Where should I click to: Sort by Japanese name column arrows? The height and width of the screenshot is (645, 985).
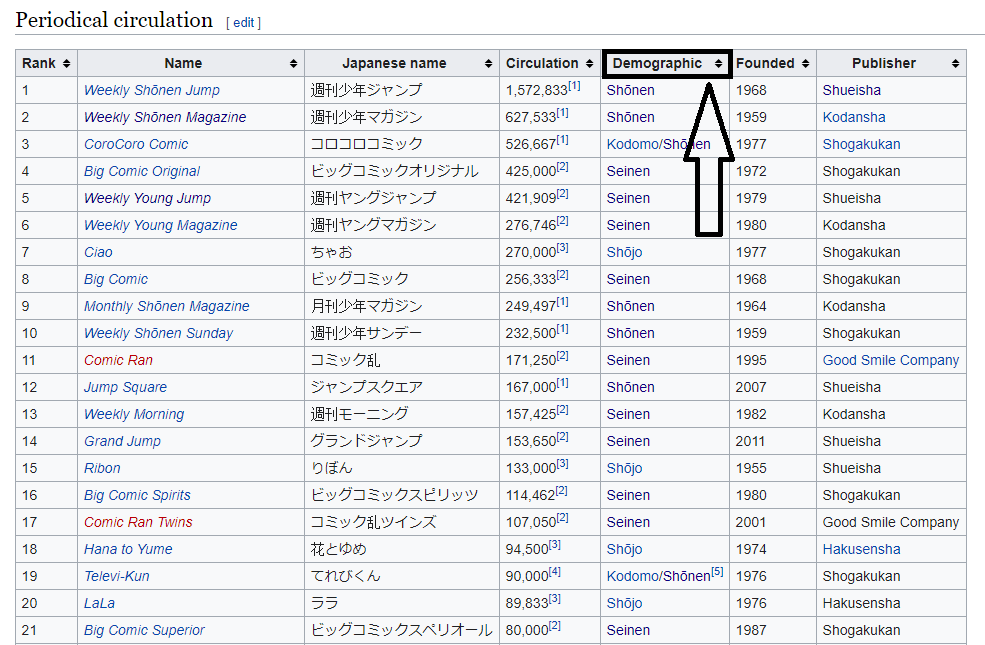coord(489,64)
